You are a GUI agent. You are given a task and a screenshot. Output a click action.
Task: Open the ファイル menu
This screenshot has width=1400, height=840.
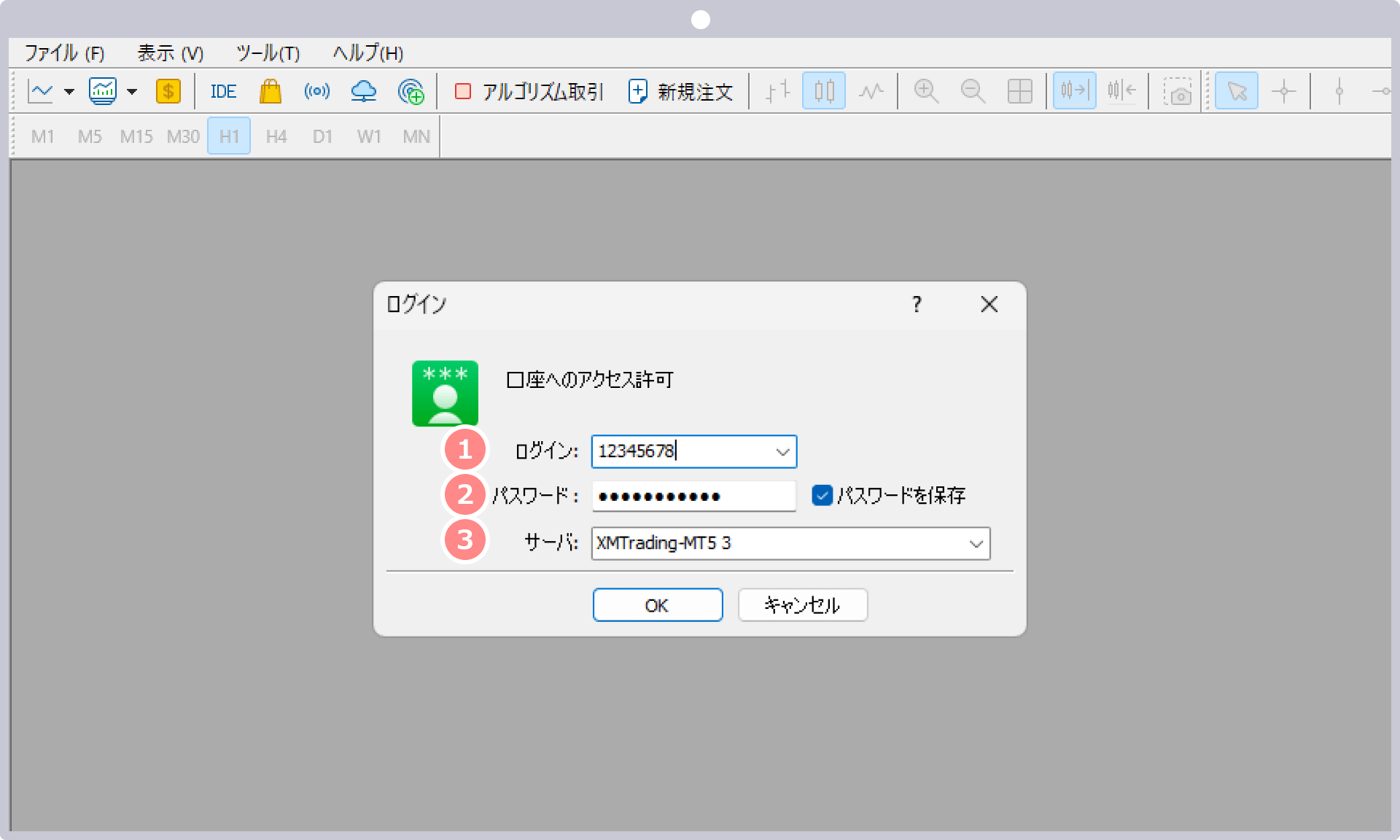coord(63,52)
